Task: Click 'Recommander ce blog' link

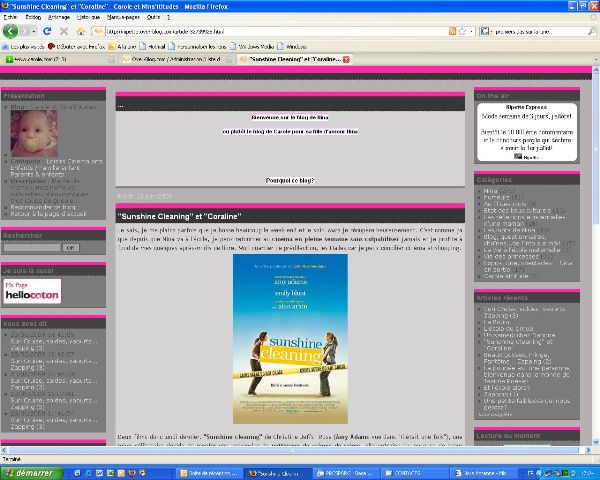Action: coord(42,207)
